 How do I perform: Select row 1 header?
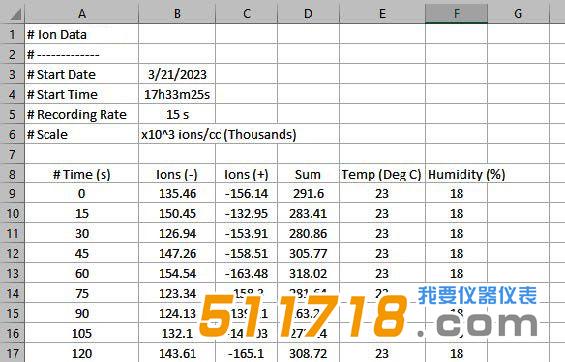(12, 34)
